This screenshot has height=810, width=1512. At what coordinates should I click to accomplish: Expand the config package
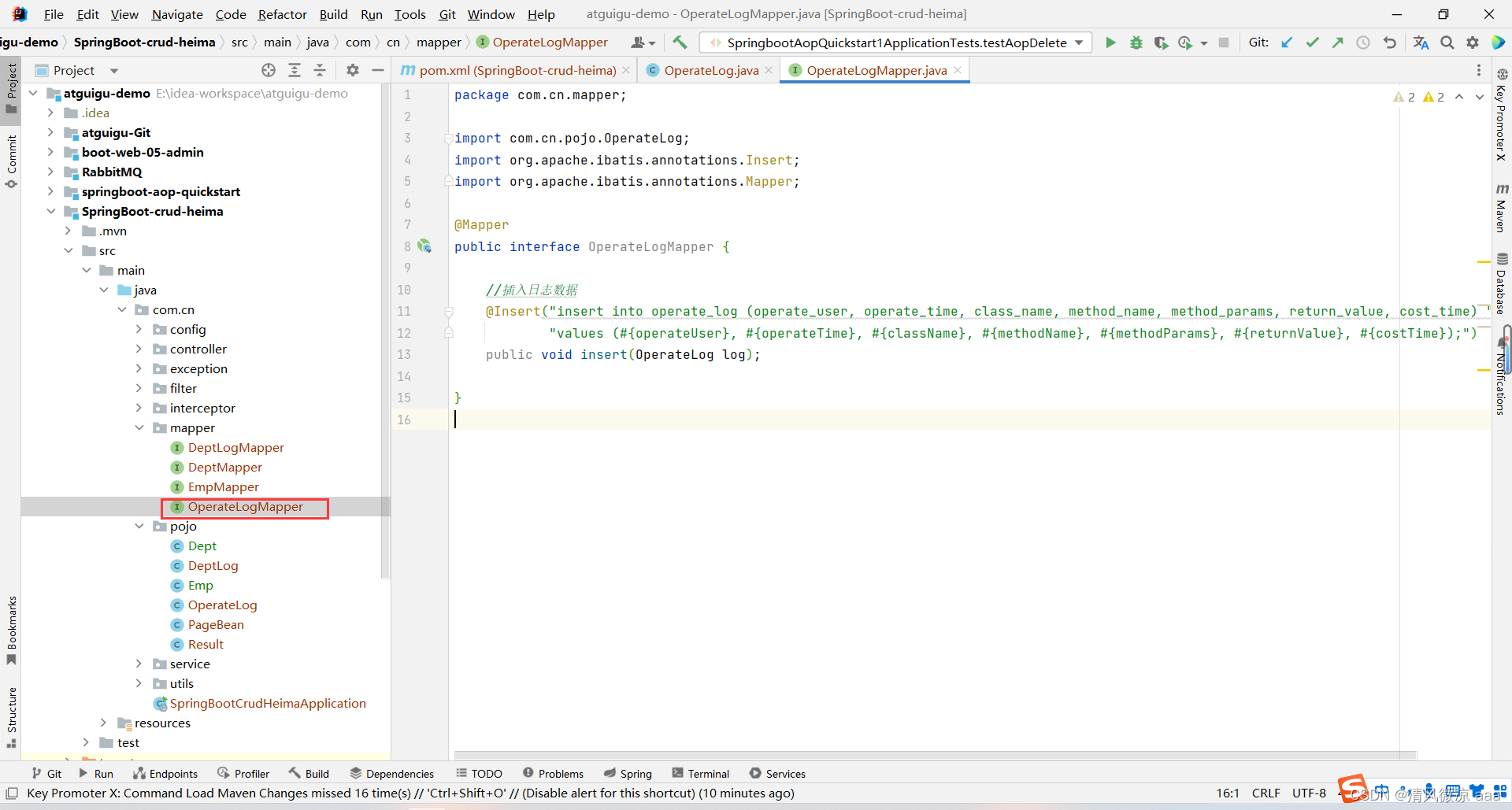pos(139,329)
